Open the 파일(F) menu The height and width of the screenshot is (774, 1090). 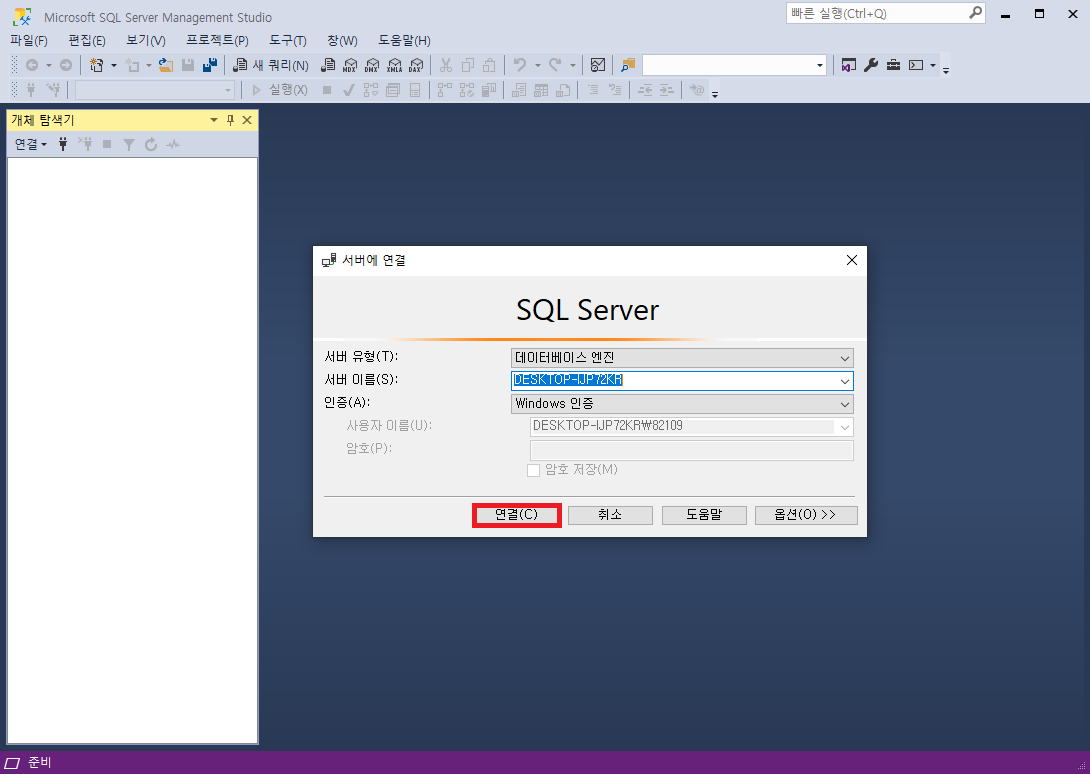[x=29, y=41]
